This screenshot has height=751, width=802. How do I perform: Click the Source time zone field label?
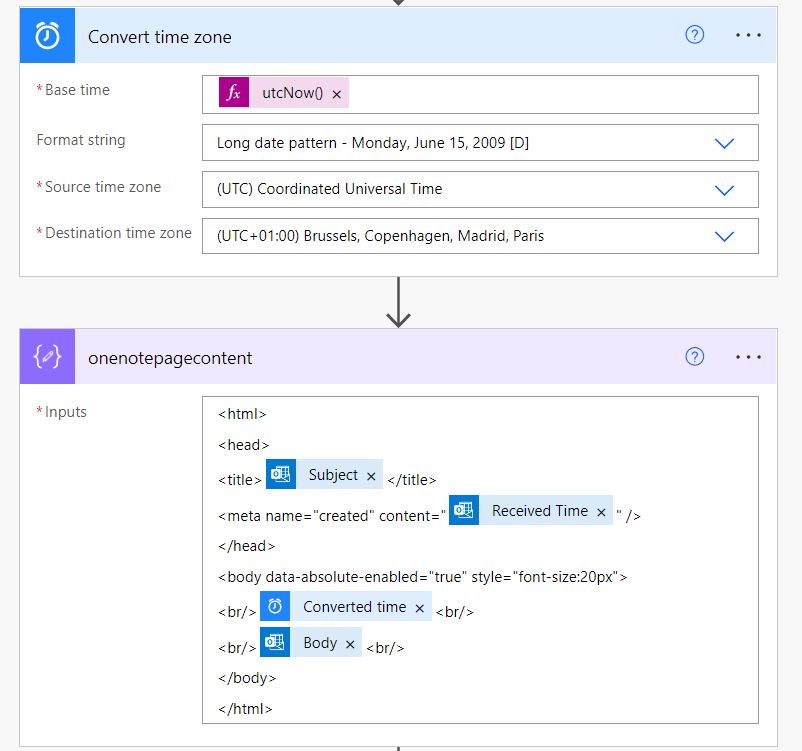103,187
